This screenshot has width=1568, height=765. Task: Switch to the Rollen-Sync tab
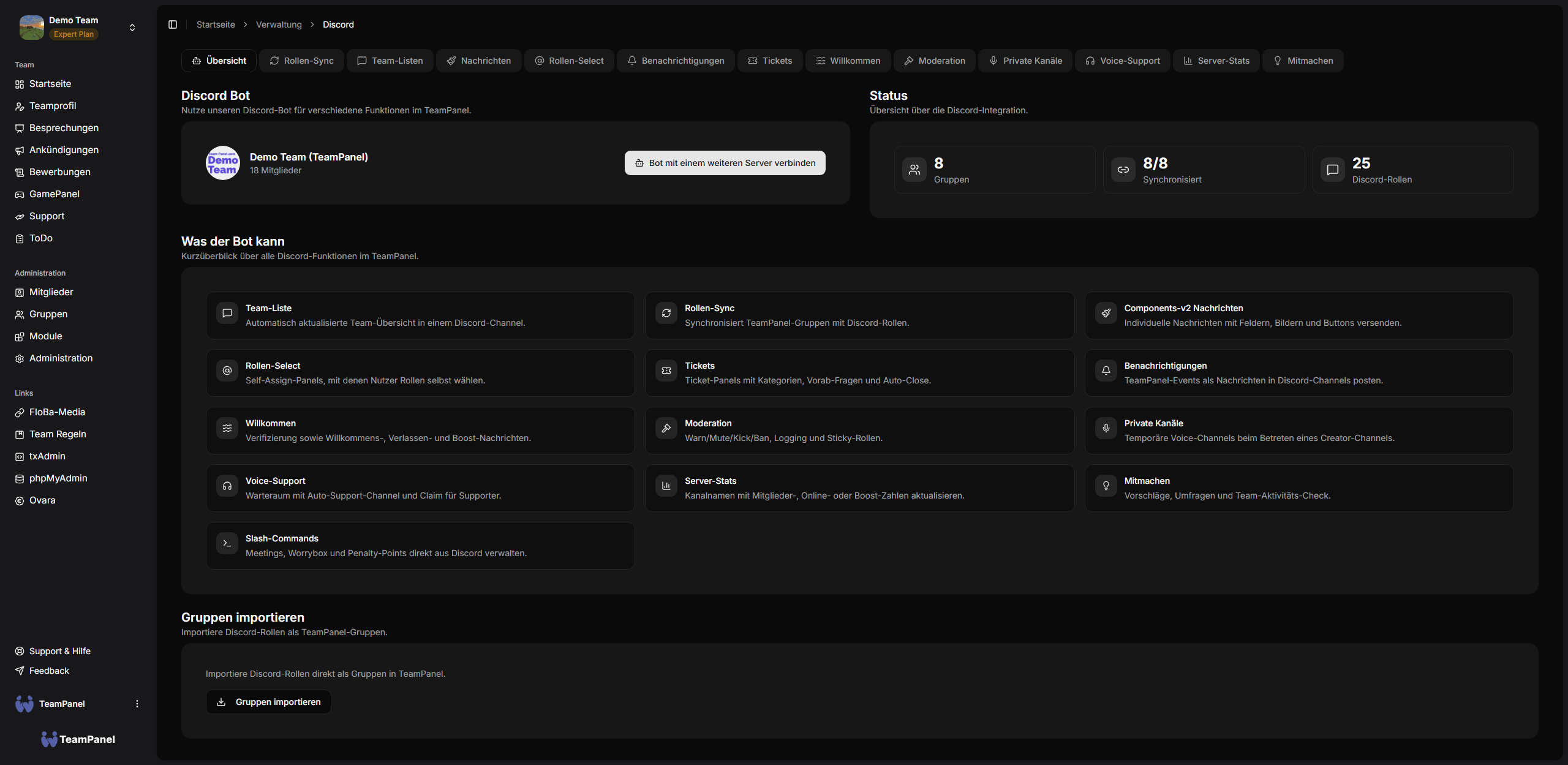[x=302, y=61]
